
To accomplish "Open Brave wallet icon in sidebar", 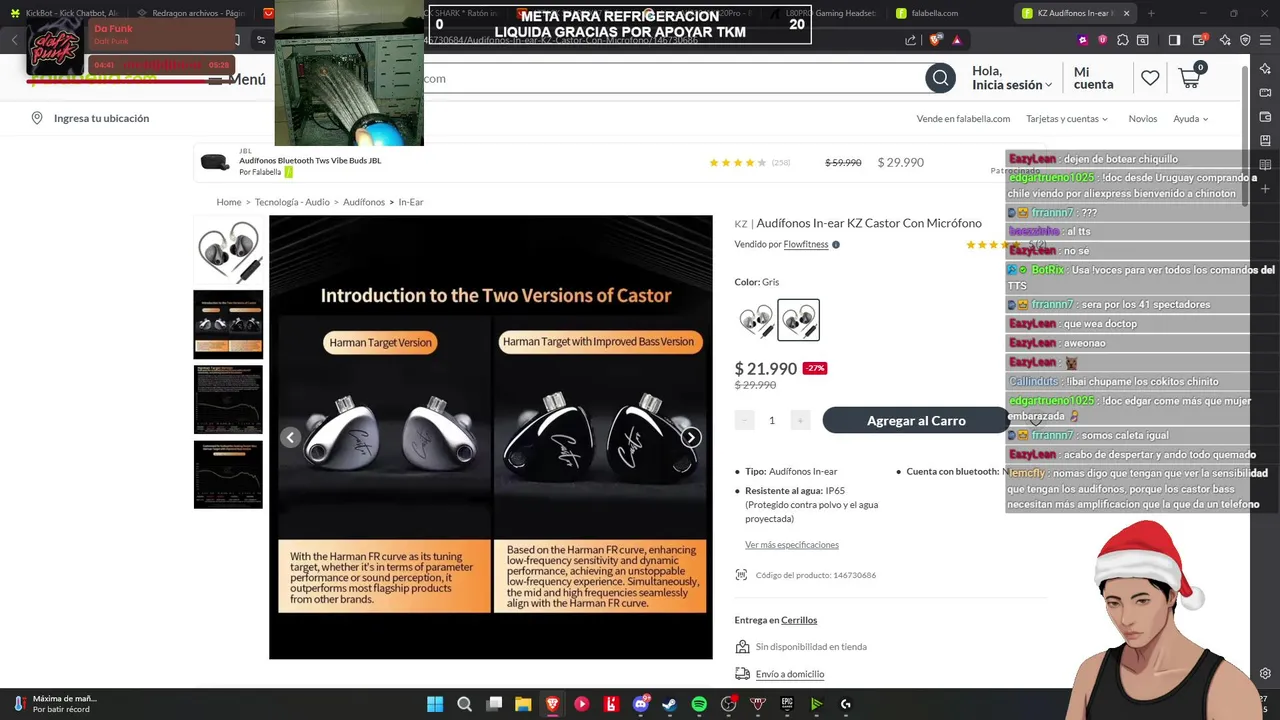I will coord(1266,117).
